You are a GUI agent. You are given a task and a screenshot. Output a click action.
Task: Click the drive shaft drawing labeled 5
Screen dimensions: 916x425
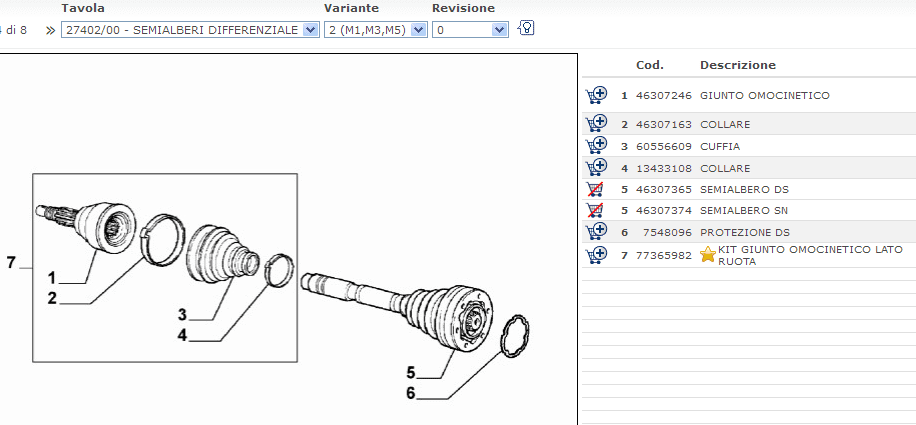[397, 312]
